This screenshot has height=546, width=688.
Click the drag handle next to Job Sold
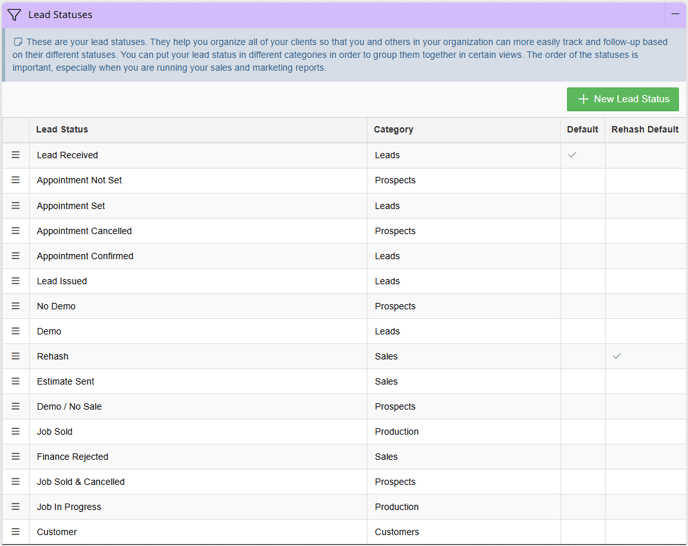coord(15,432)
